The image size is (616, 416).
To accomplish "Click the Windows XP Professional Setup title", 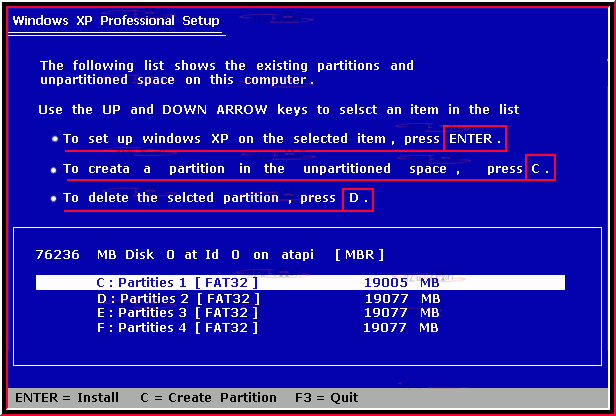I will (x=116, y=21).
